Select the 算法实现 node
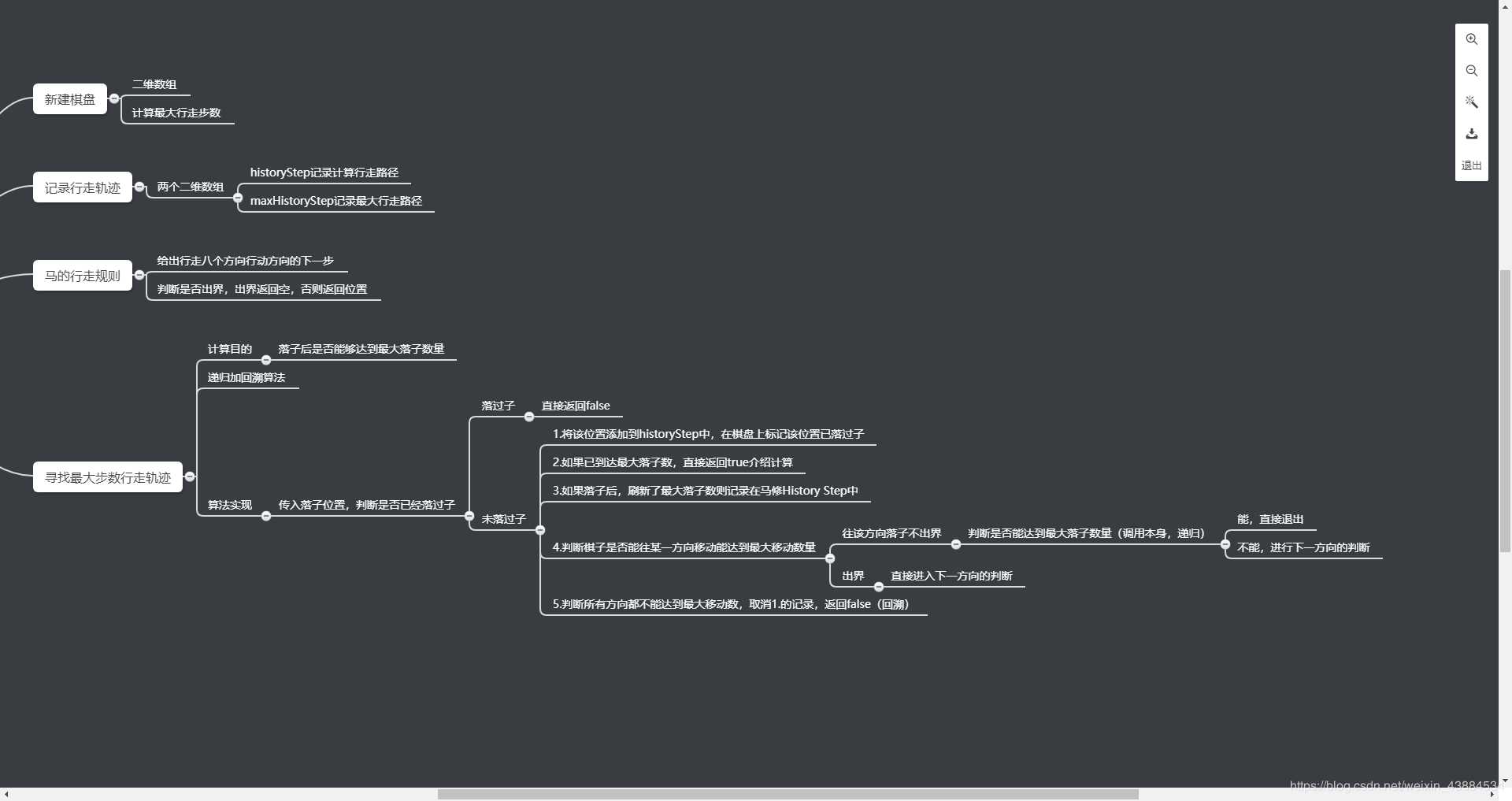 pyautogui.click(x=230, y=505)
